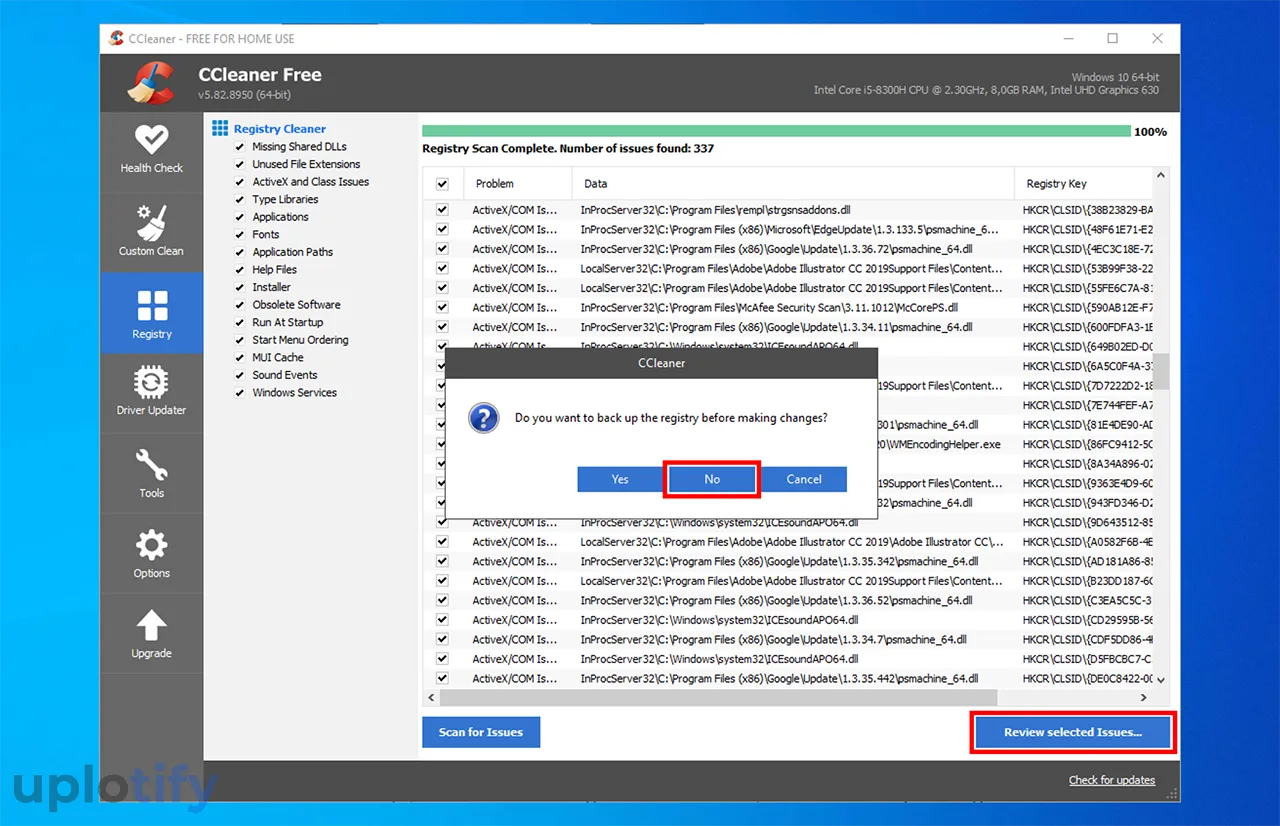
Task: Cancel the registry backup dialog
Action: coord(804,479)
